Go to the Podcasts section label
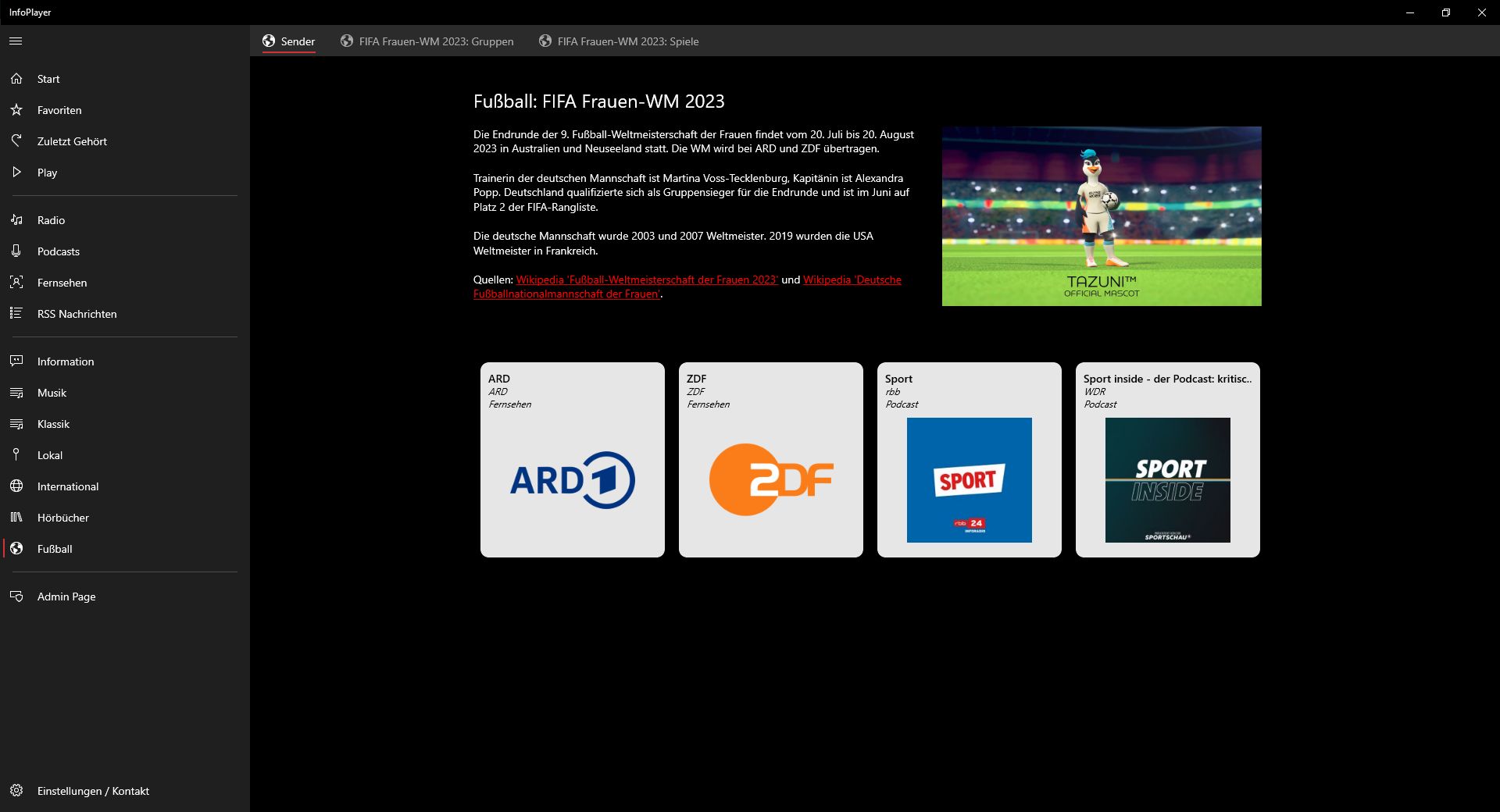Viewport: 1500px width, 812px height. pyautogui.click(x=59, y=251)
